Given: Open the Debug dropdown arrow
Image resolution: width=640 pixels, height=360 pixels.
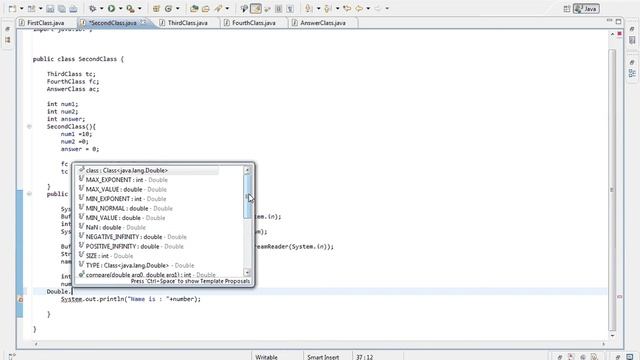Looking at the screenshot, I should click(x=101, y=9).
